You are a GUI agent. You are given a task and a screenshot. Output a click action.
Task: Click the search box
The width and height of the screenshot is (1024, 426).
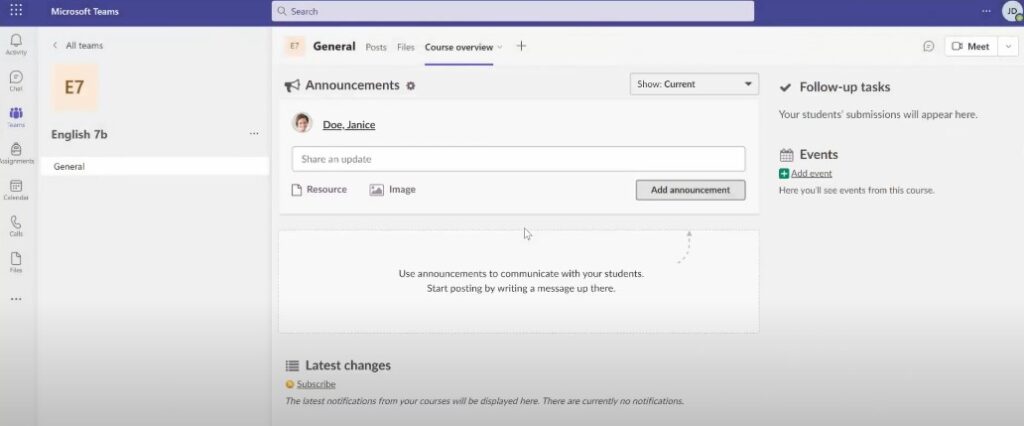click(x=513, y=11)
